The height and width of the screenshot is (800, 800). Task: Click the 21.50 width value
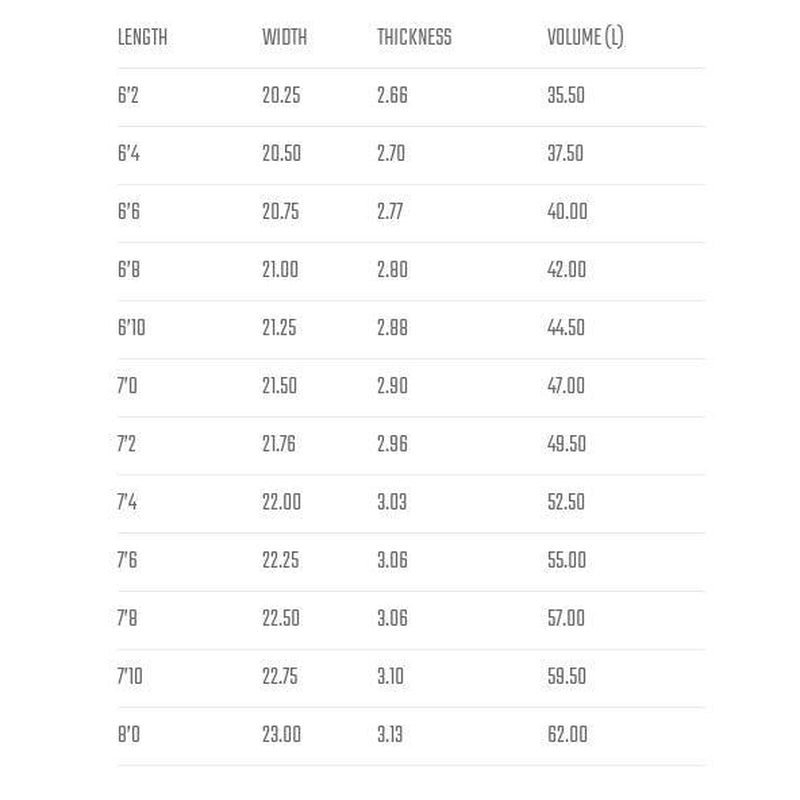pyautogui.click(x=280, y=386)
